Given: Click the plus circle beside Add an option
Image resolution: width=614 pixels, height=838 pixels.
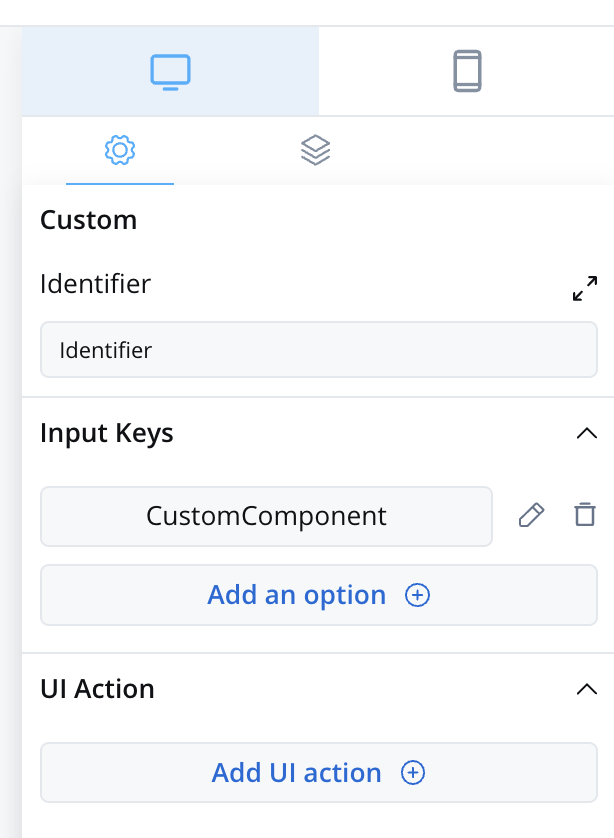Looking at the screenshot, I should [417, 595].
